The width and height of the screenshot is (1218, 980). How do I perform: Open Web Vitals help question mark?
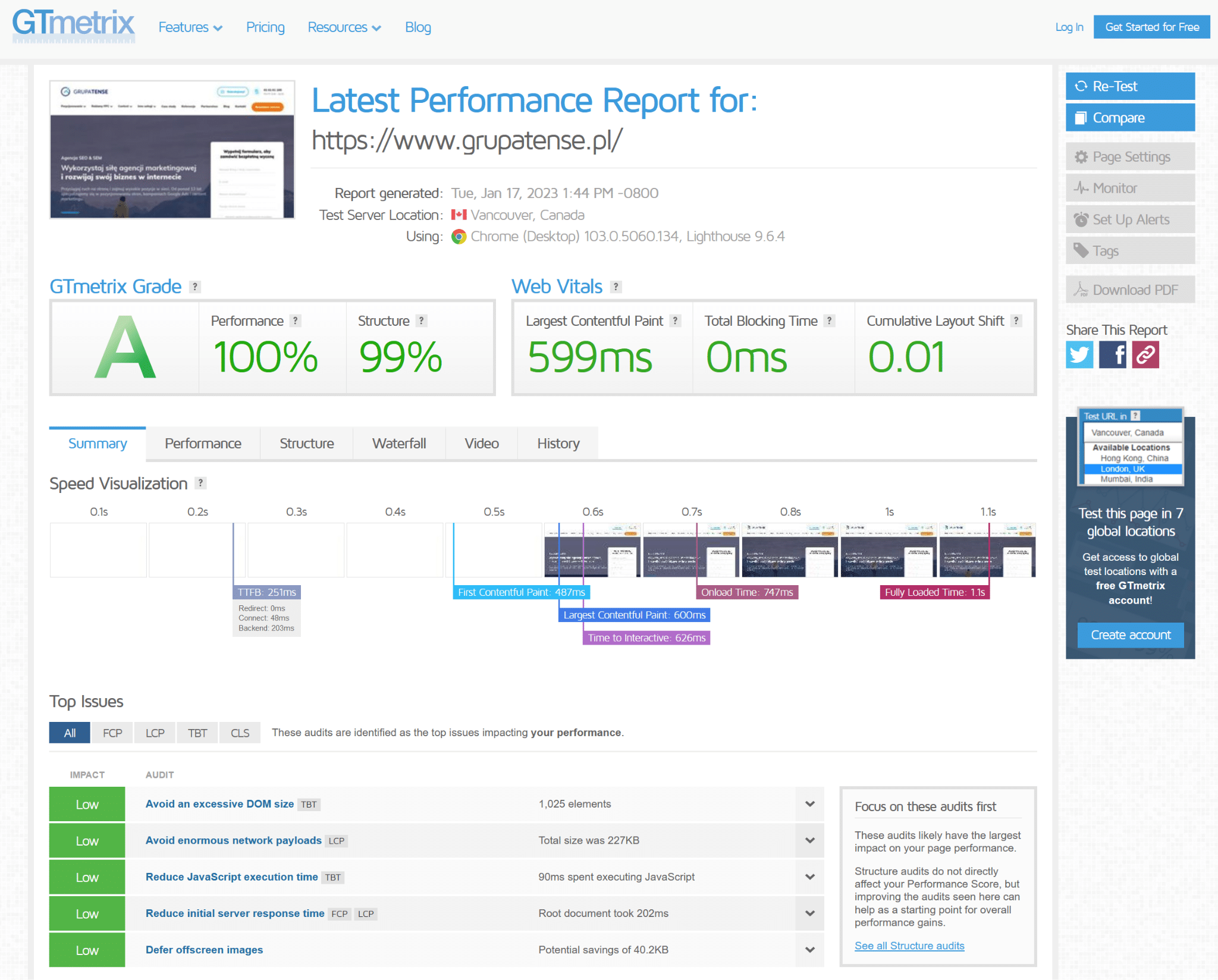[x=616, y=287]
